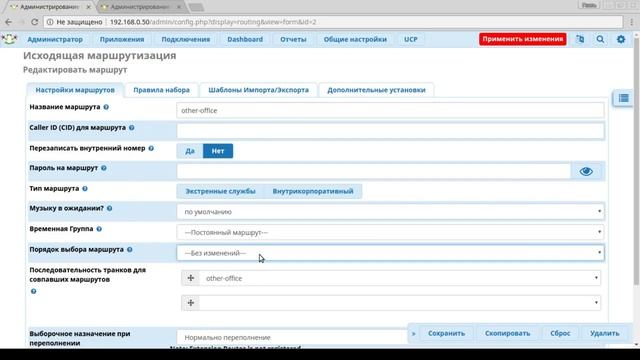Open Музыку в ожидании dropdown
Screen dimensions: 640x360
coord(391,211)
